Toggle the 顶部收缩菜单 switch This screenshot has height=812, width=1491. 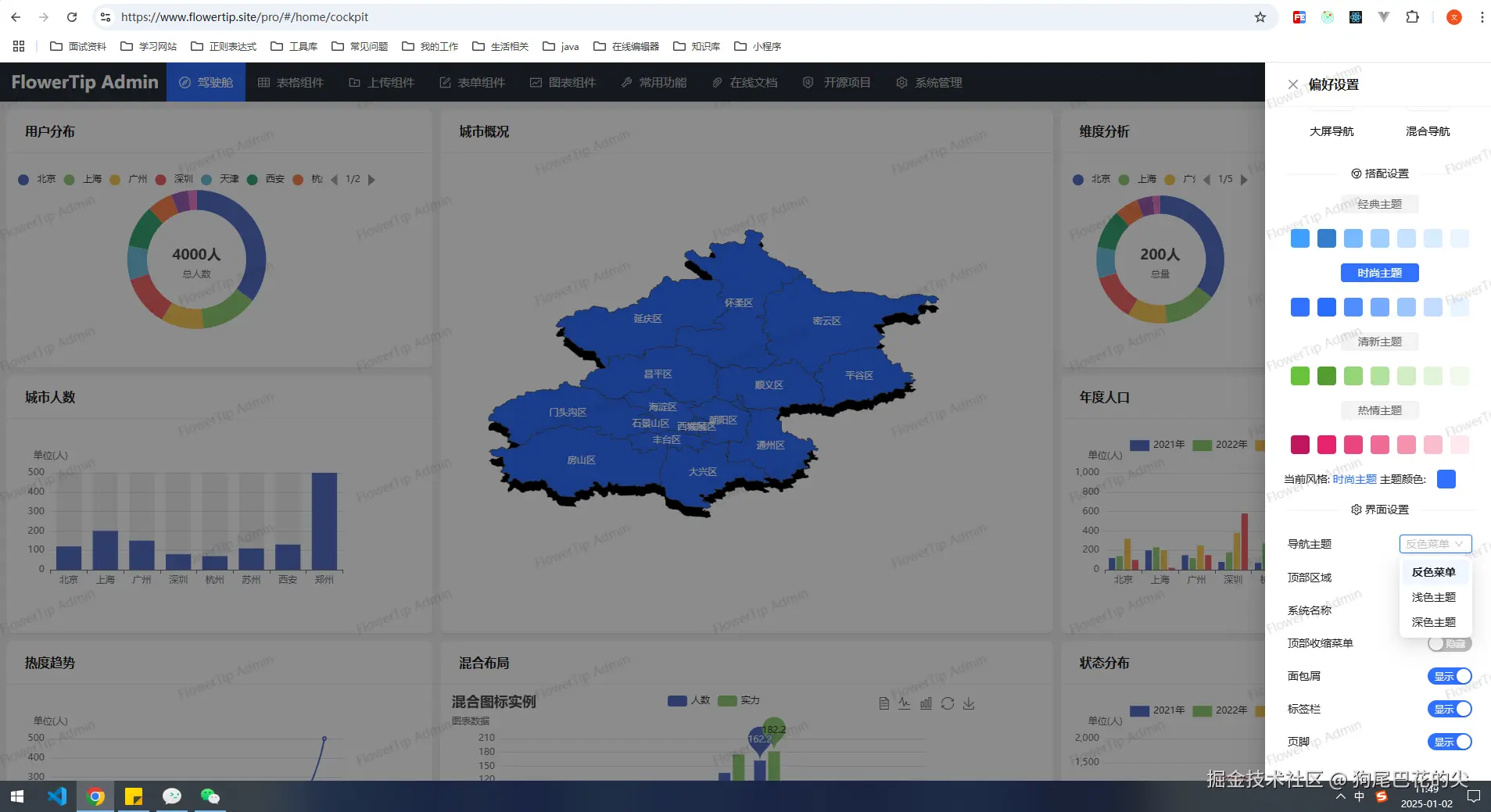click(x=1450, y=643)
